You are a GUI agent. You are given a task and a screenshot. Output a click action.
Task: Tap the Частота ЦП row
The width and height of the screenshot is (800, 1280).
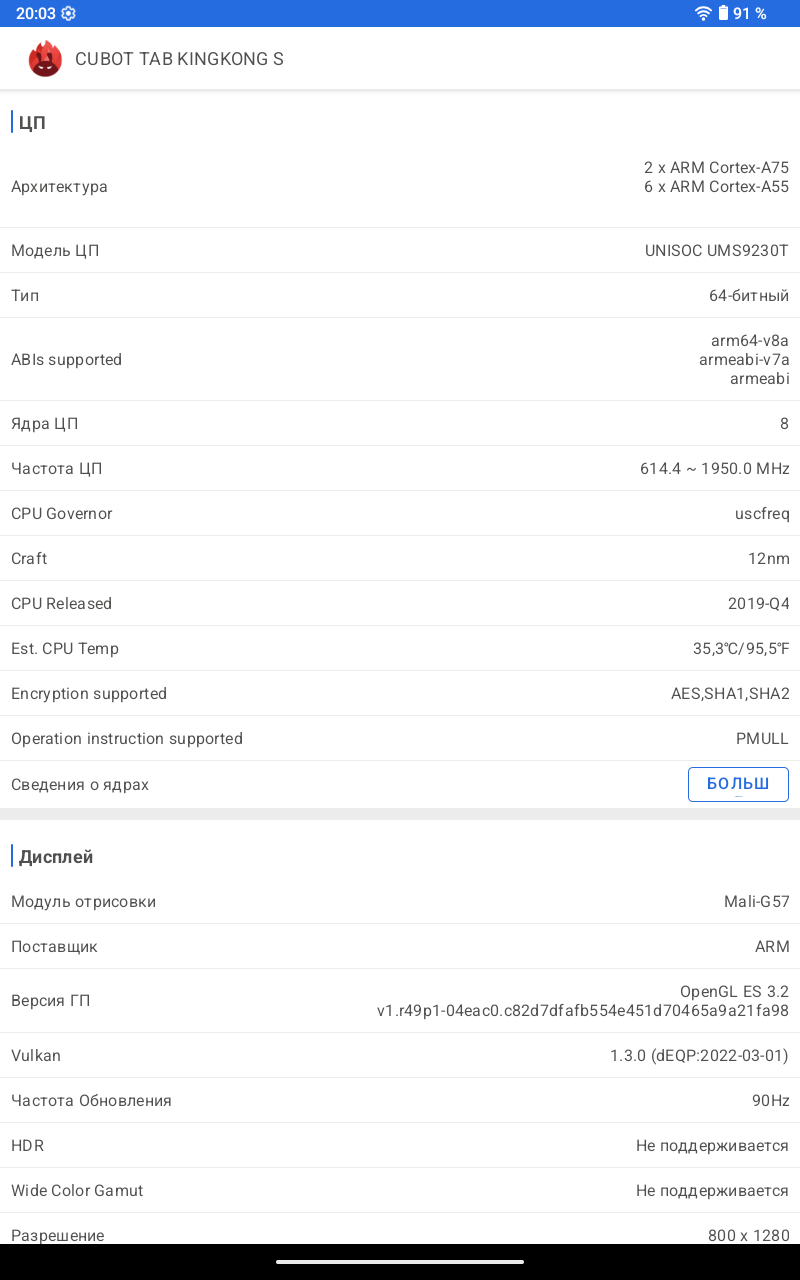[x=400, y=469]
